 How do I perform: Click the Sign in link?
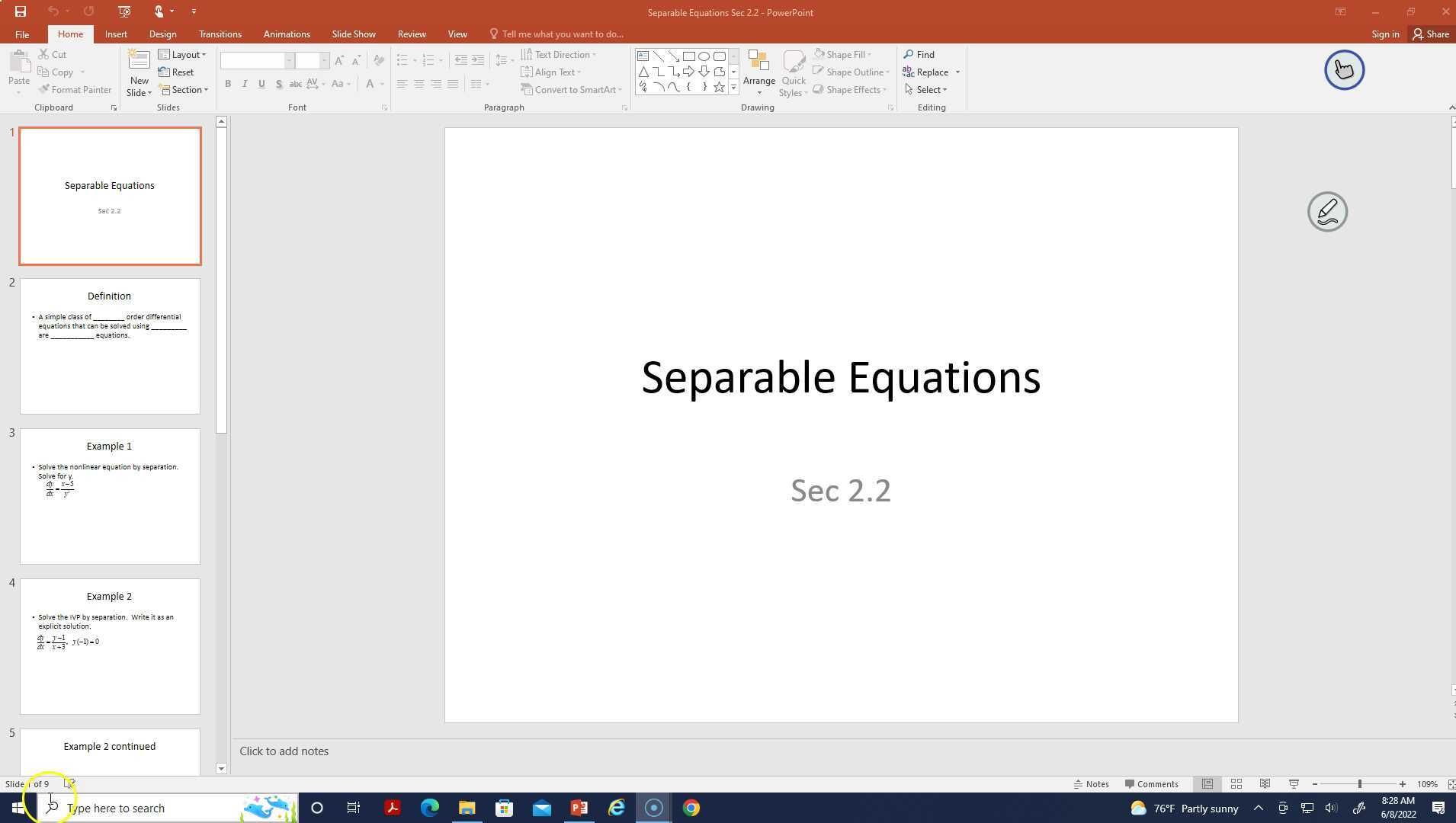click(x=1384, y=34)
